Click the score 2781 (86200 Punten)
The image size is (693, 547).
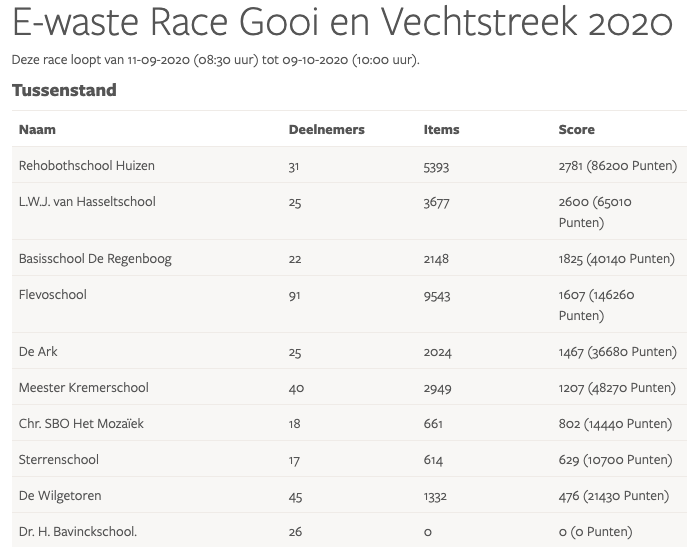617,165
